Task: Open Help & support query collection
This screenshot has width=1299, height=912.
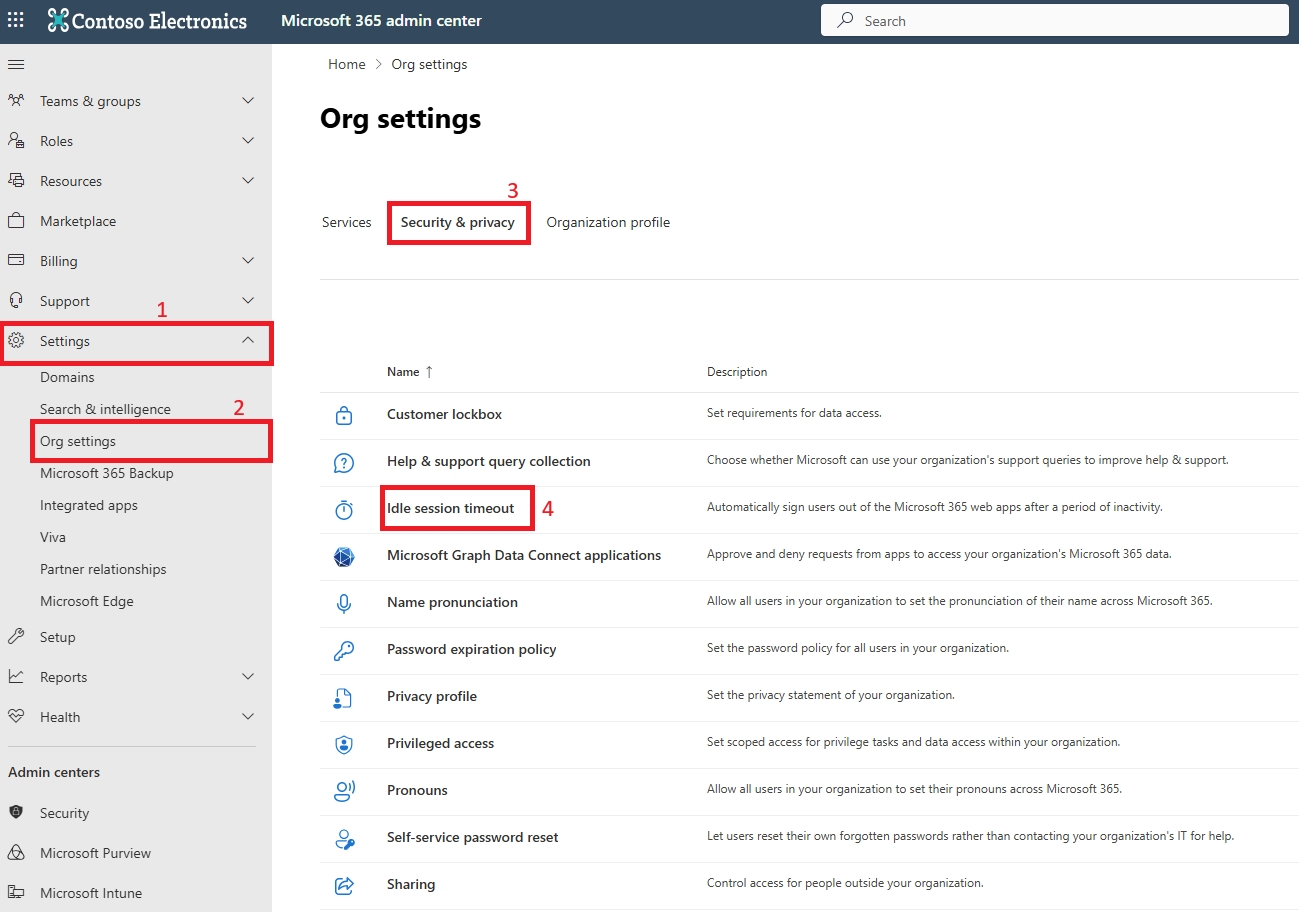Action: pos(489,461)
